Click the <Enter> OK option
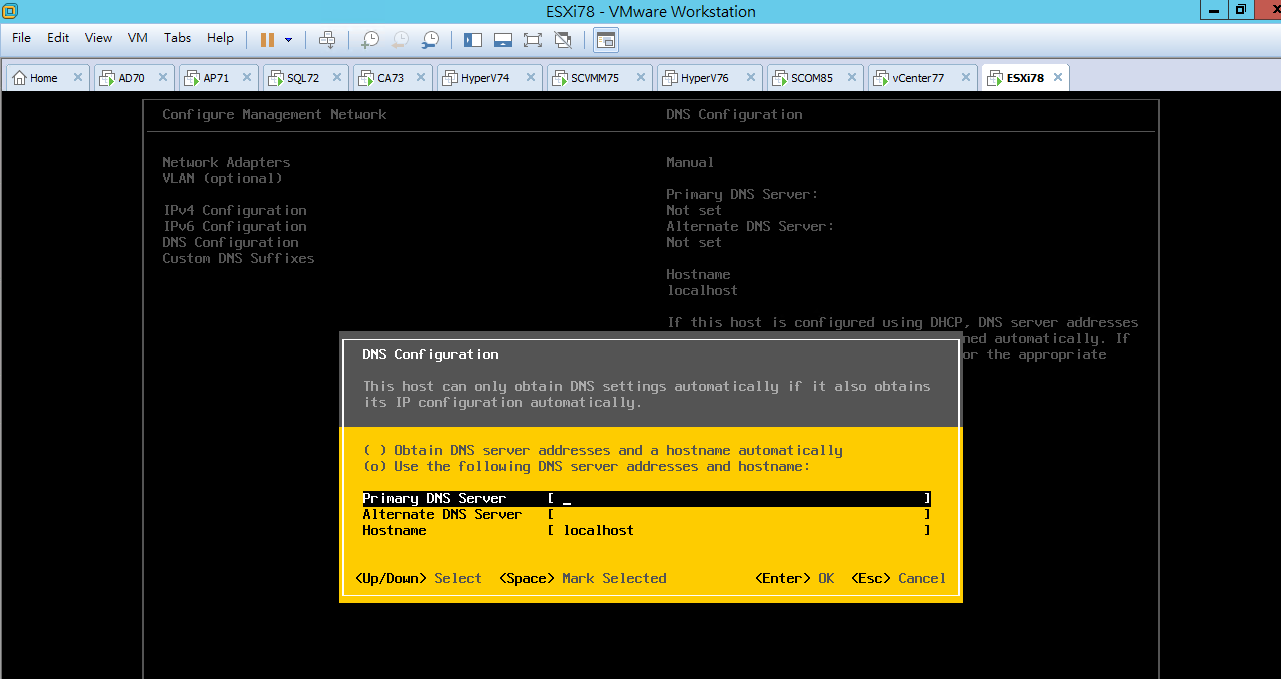The height and width of the screenshot is (680, 1282). pos(795,578)
